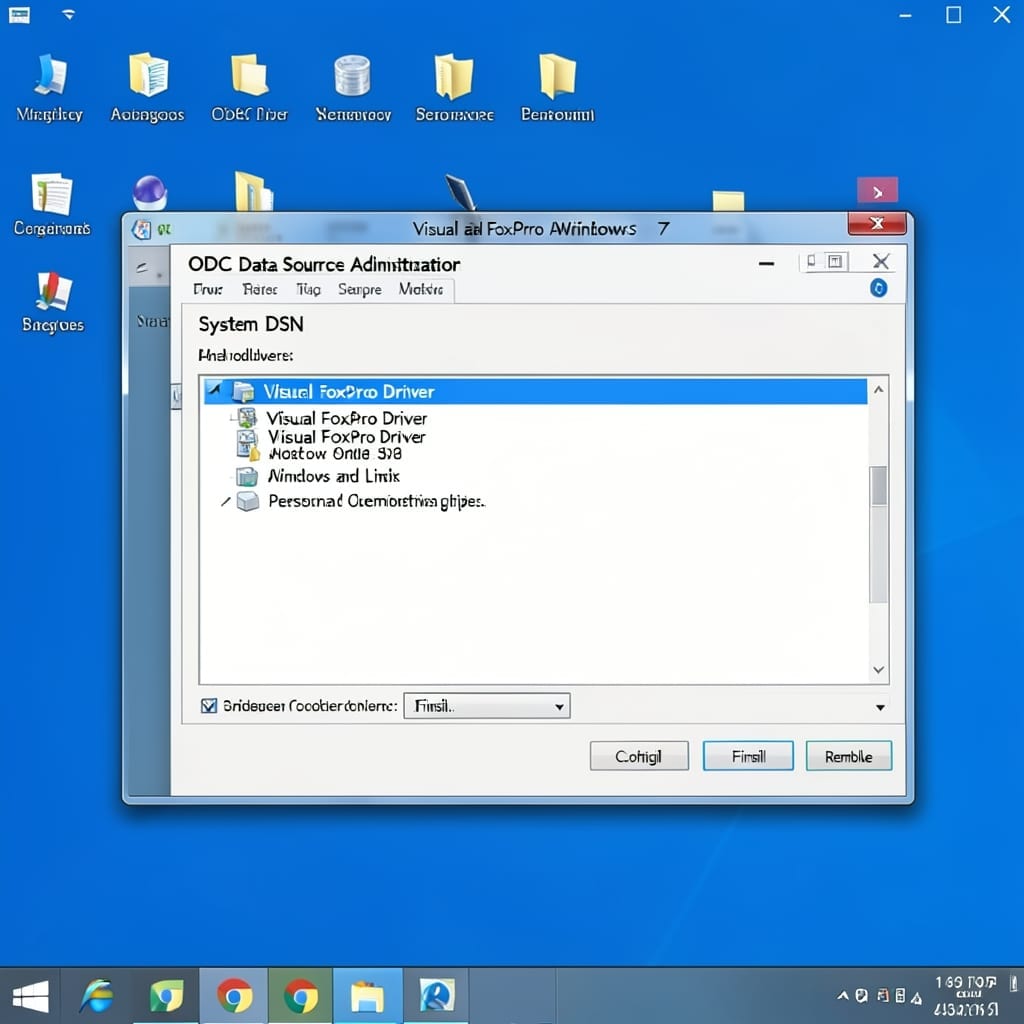Click the green-yellow taskbar app icon

click(x=166, y=997)
